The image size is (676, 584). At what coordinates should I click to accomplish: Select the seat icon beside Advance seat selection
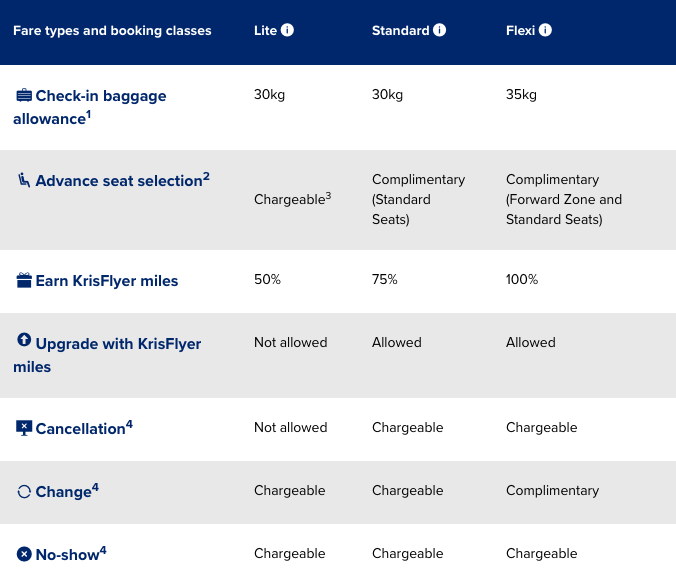(x=24, y=180)
